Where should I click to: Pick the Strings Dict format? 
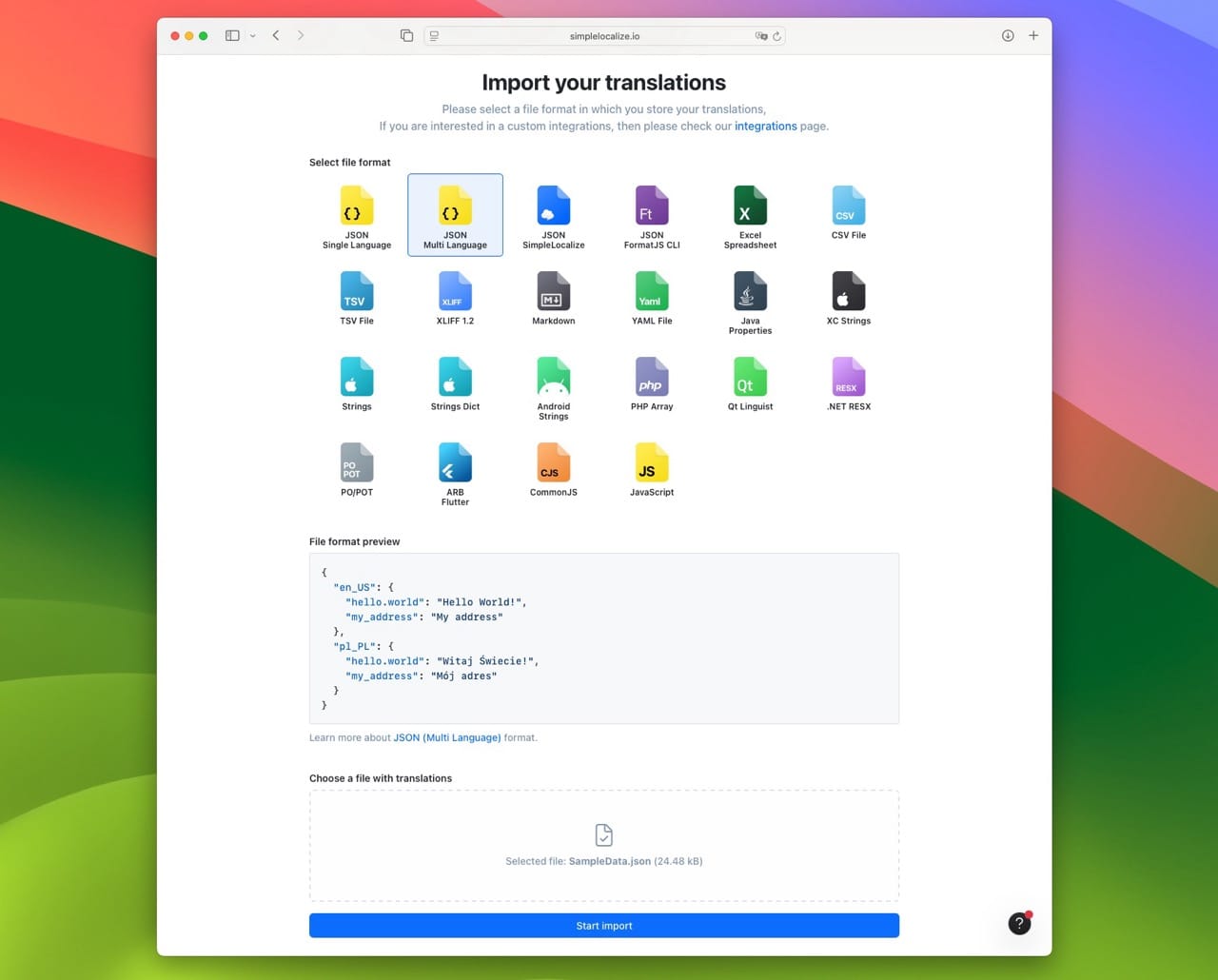pos(455,384)
